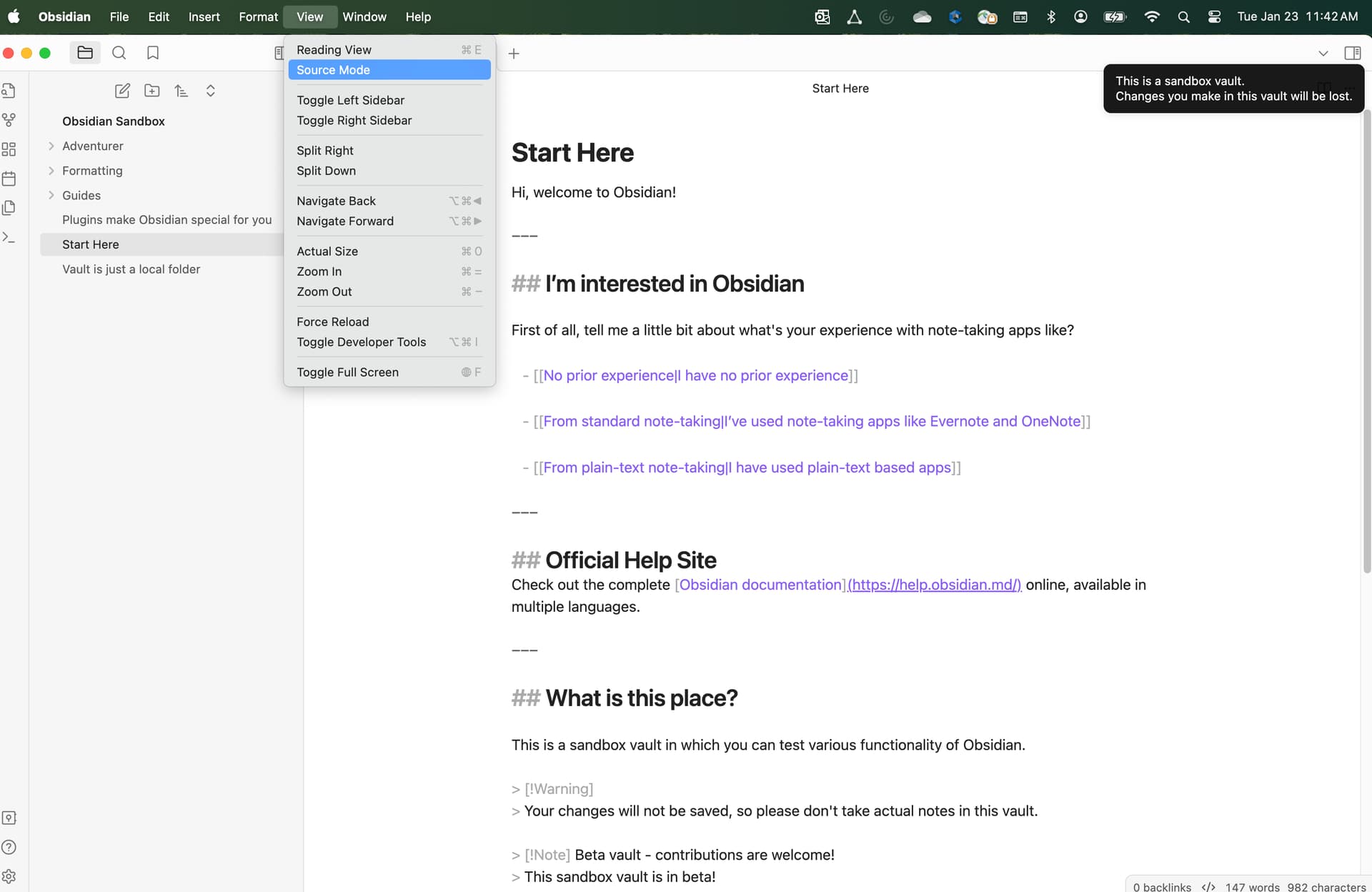1372x892 pixels.
Task: Collapse all folders with chevrons icon
Action: [210, 91]
